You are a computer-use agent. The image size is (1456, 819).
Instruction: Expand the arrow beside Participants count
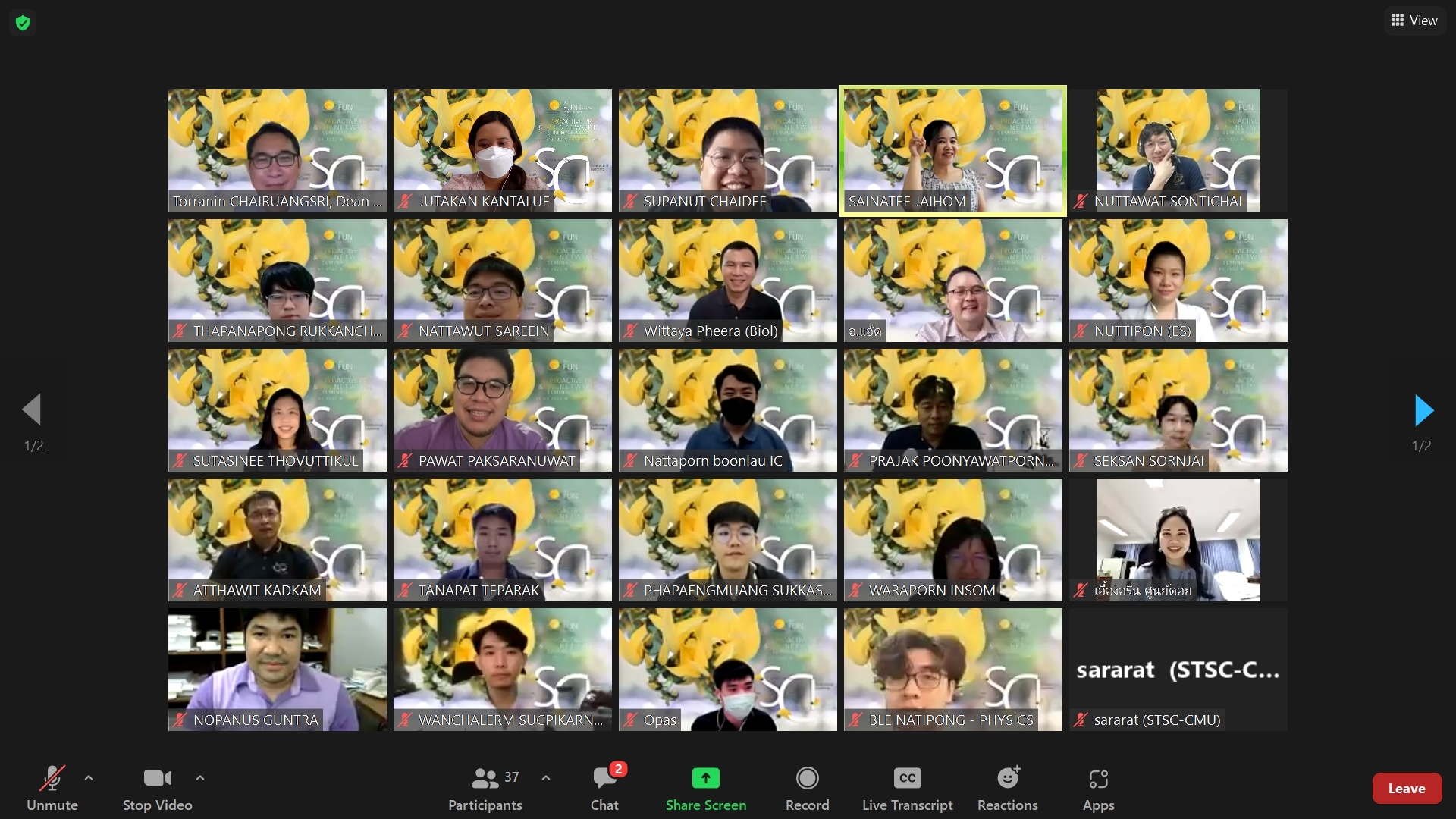coord(546,778)
